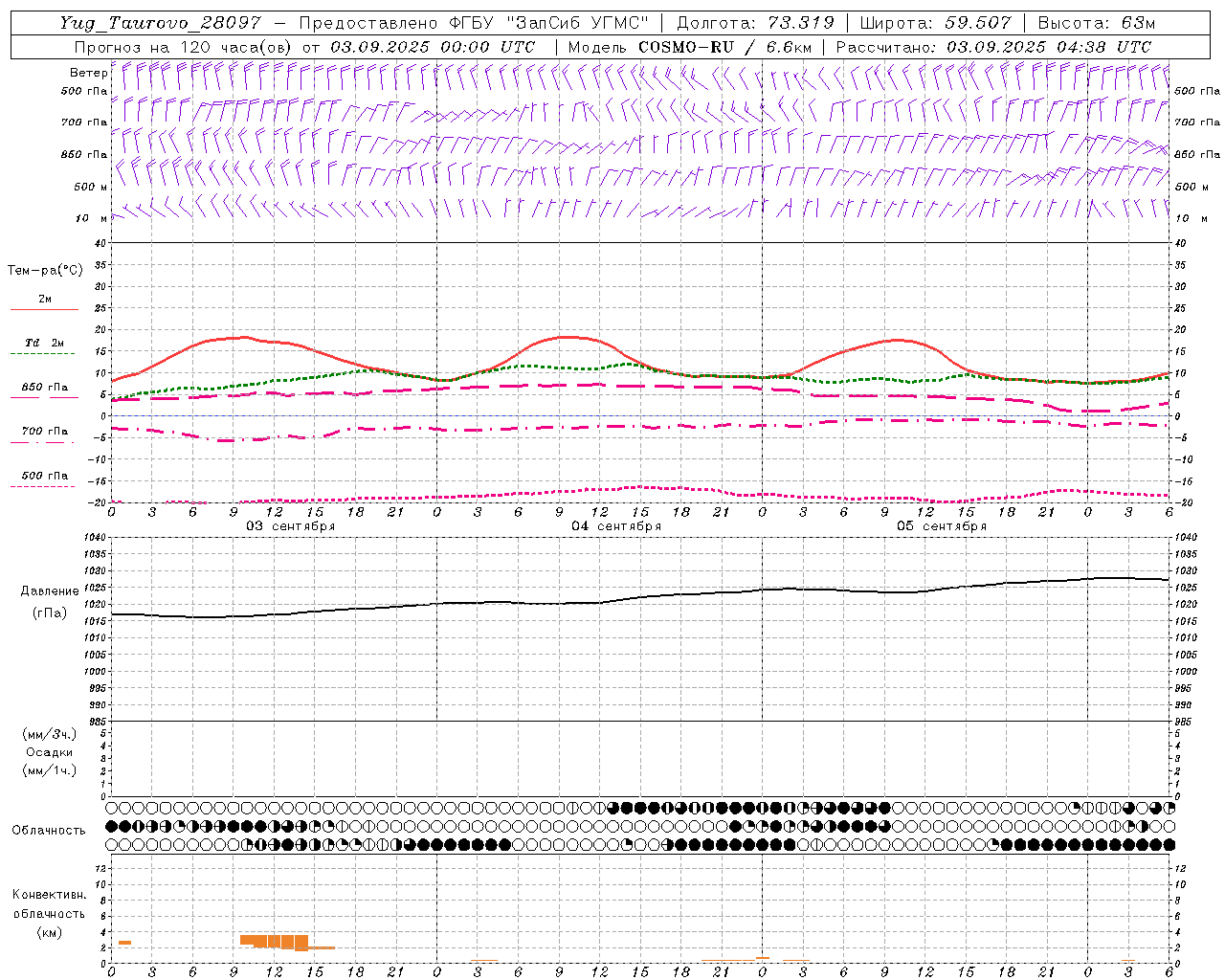The width and height of the screenshot is (1225, 980).
Task: Click the "(мм/3ч.)" precipitation unit label
Action: click(x=49, y=734)
